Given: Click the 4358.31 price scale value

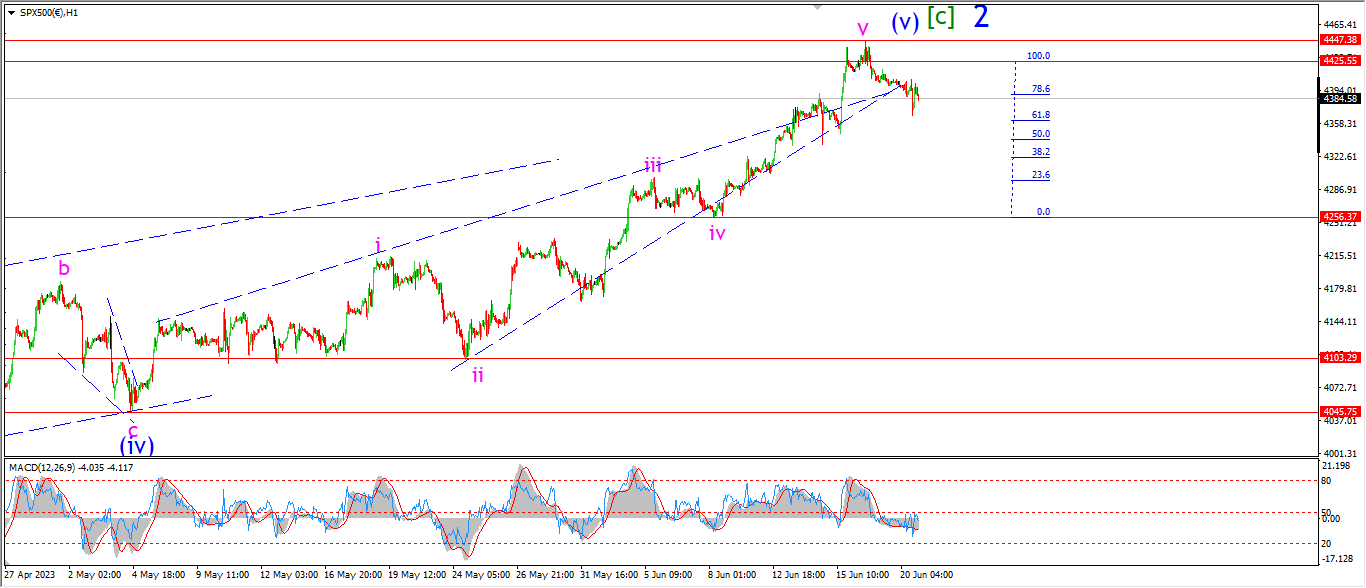Looking at the screenshot, I should pos(1338,123).
